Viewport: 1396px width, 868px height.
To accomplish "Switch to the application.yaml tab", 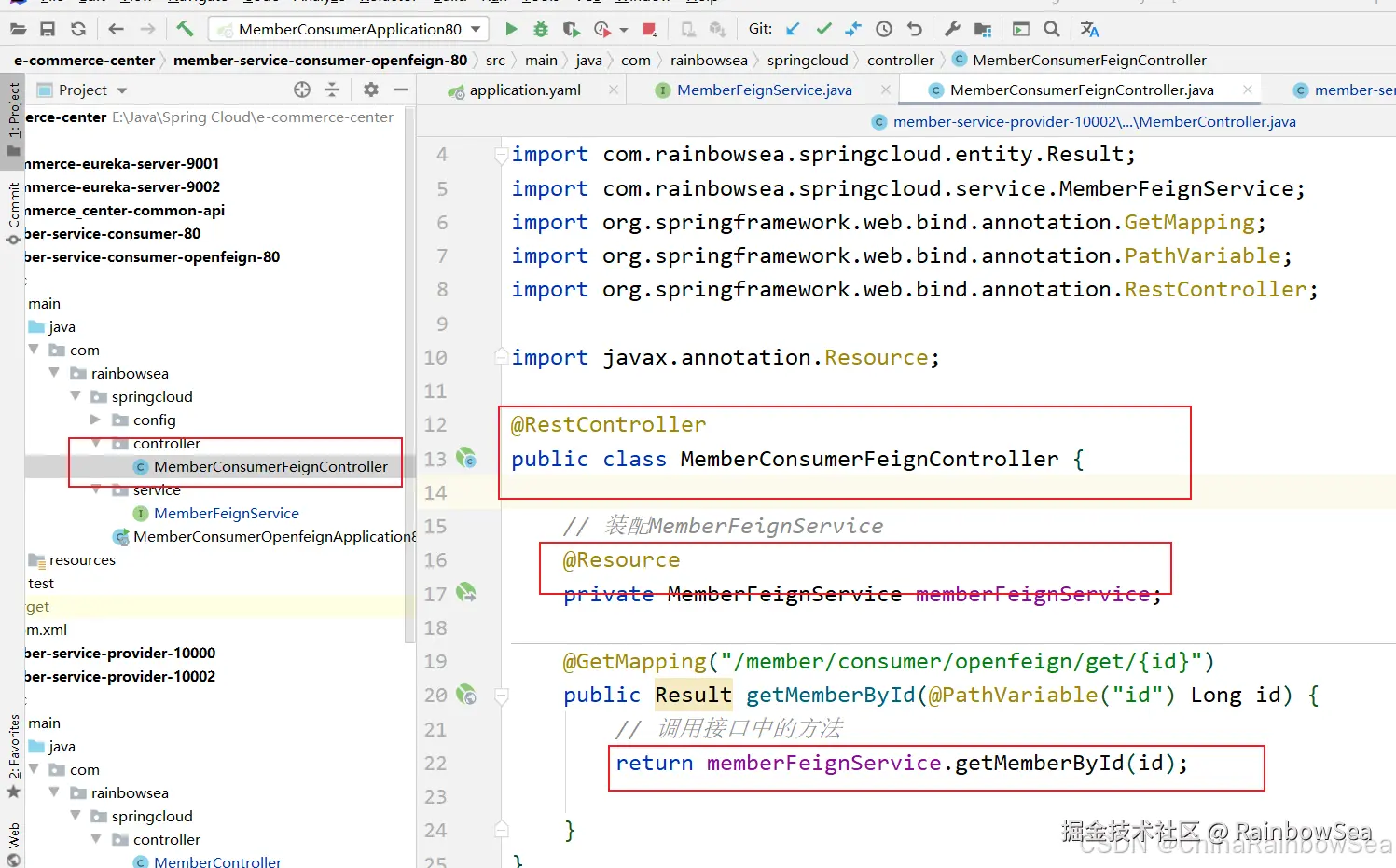I will point(524,90).
